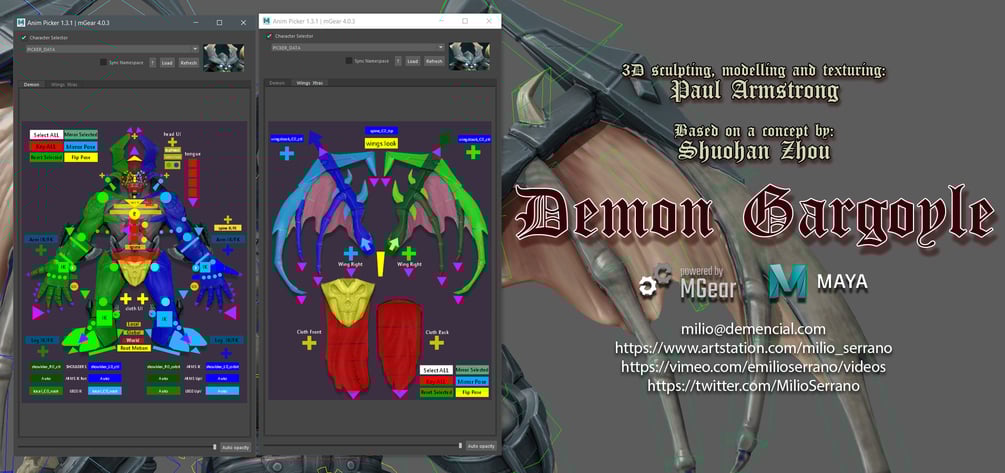Enable Sync Namespace in demon-body picker window

pyautogui.click(x=104, y=62)
